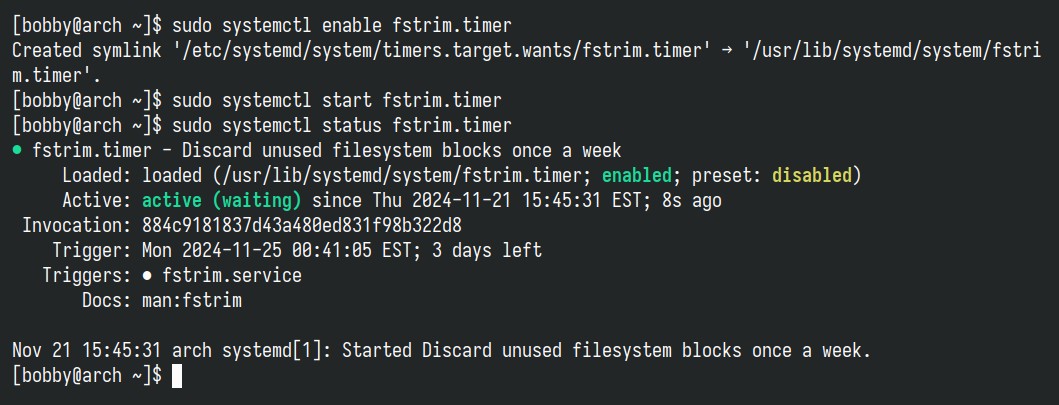Click the terminal cursor block at the prompt

[177, 375]
